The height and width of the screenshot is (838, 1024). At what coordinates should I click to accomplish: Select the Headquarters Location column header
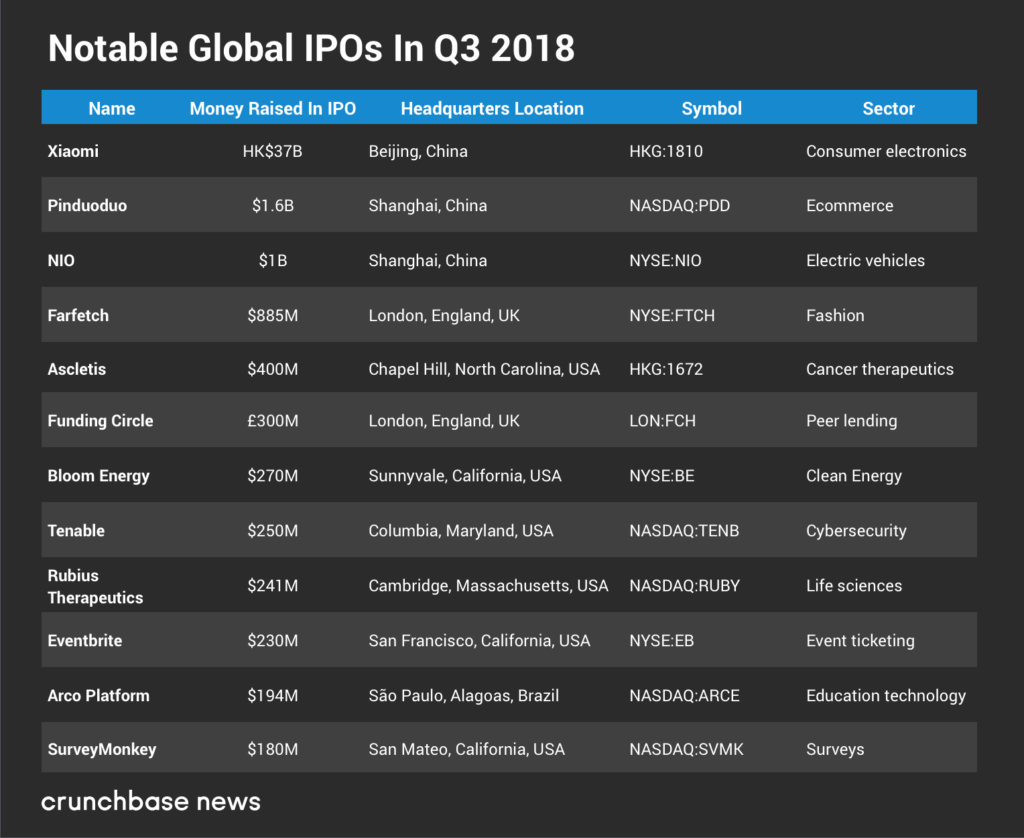tap(491, 108)
